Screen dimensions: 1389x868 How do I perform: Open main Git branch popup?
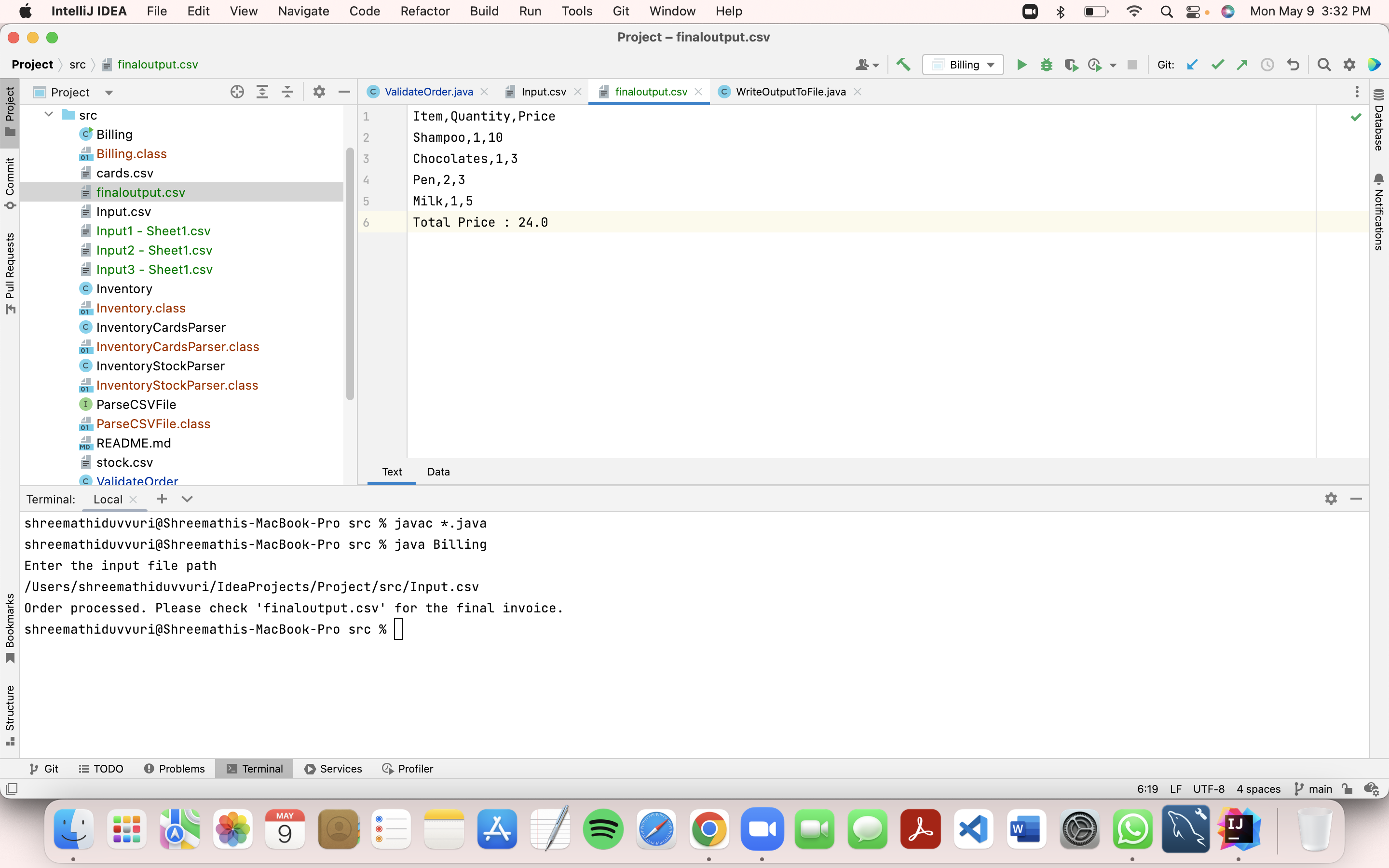1313,789
